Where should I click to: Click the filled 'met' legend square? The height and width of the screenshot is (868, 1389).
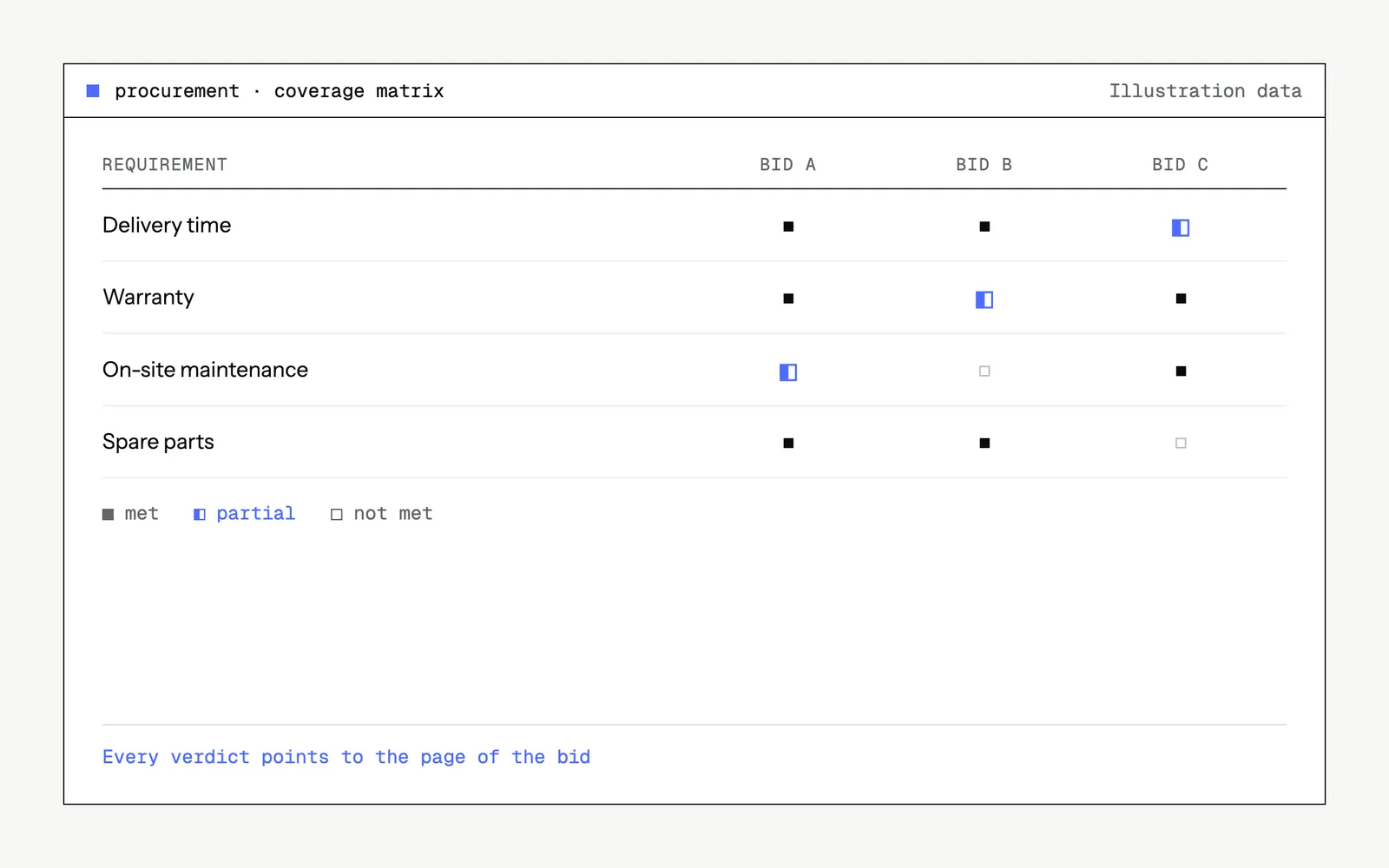(109, 515)
